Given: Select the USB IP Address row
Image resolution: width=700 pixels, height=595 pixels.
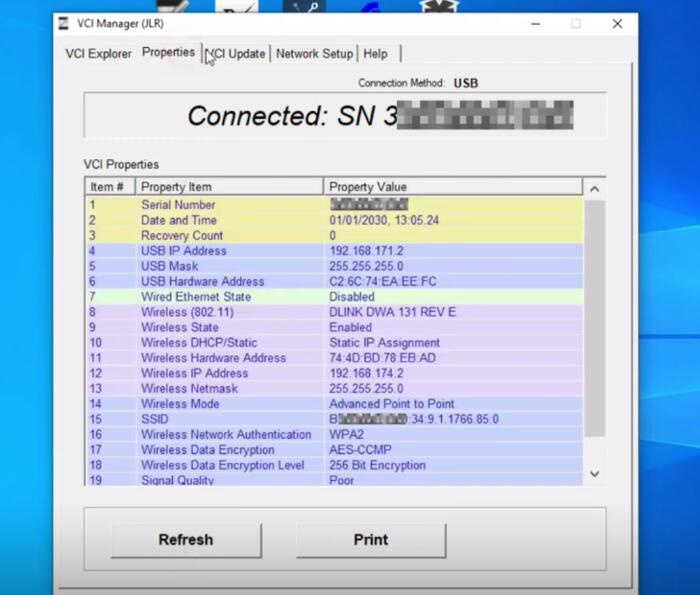Looking at the screenshot, I should pyautogui.click(x=334, y=251).
